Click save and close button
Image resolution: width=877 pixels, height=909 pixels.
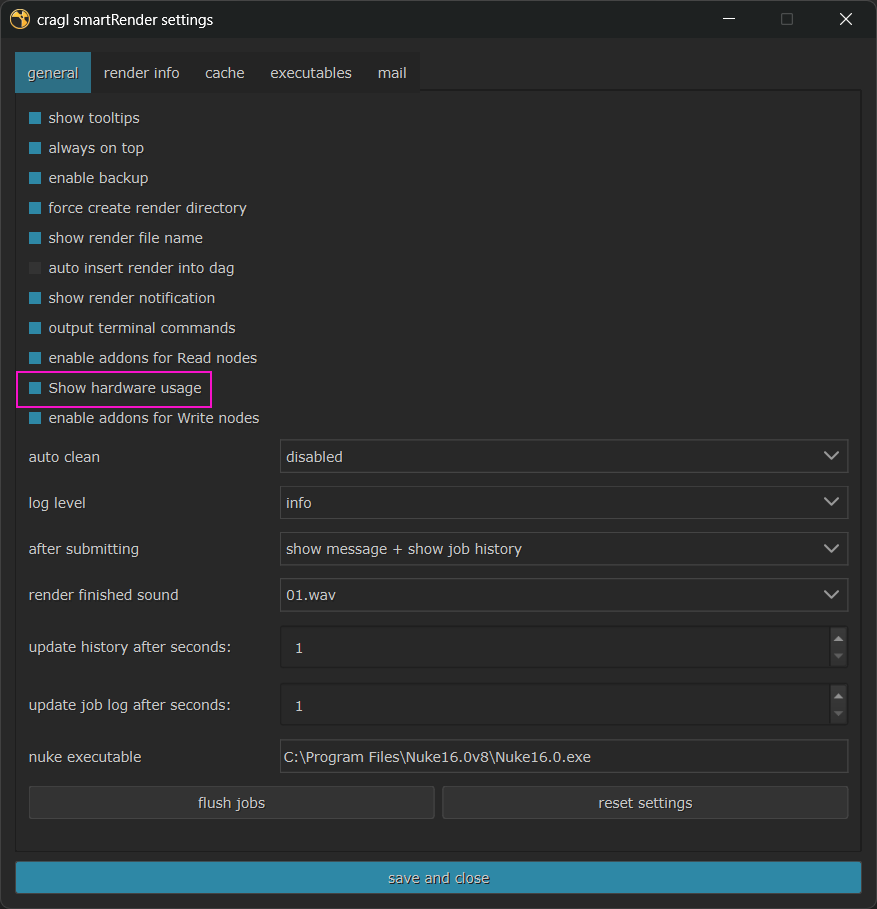[438, 878]
